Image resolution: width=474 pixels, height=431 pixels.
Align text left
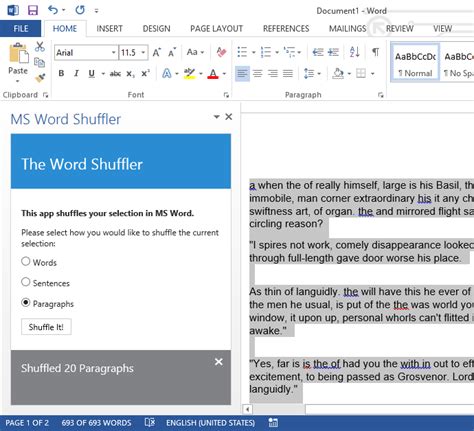(x=242, y=73)
